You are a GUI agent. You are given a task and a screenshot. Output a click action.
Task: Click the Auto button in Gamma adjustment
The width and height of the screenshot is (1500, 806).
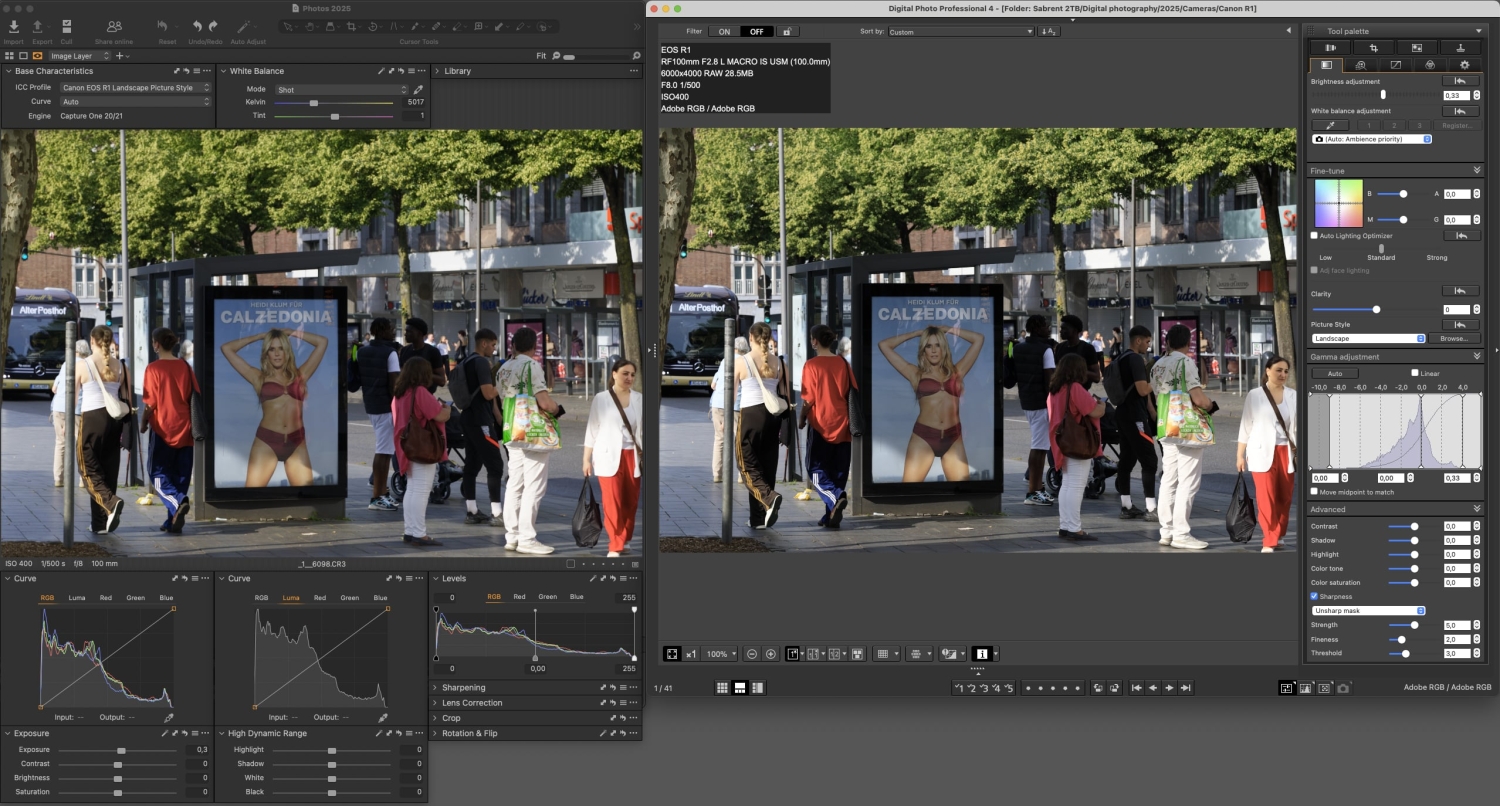(x=1334, y=373)
